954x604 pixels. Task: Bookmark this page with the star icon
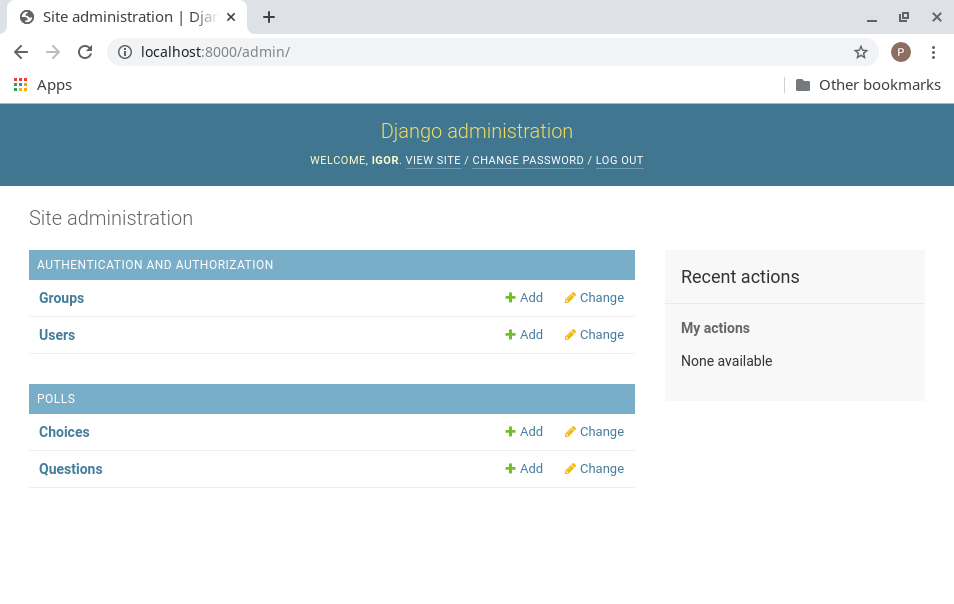tap(860, 52)
